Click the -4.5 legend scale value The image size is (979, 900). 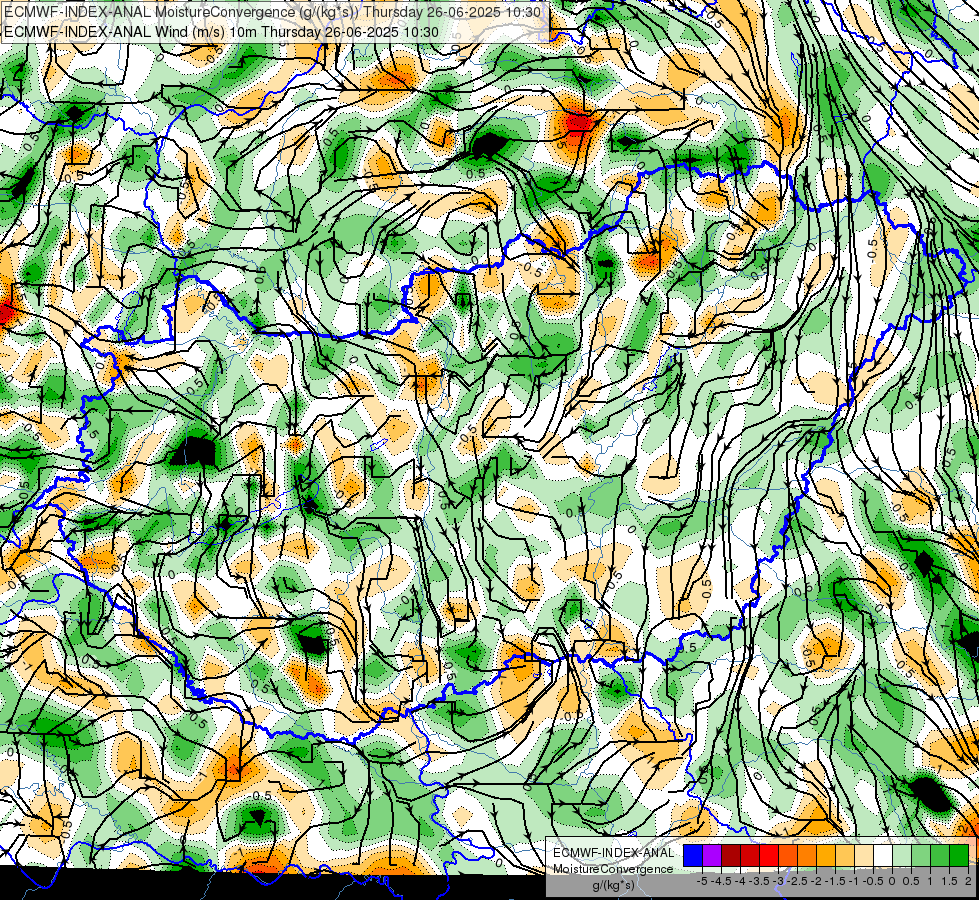(x=721, y=881)
